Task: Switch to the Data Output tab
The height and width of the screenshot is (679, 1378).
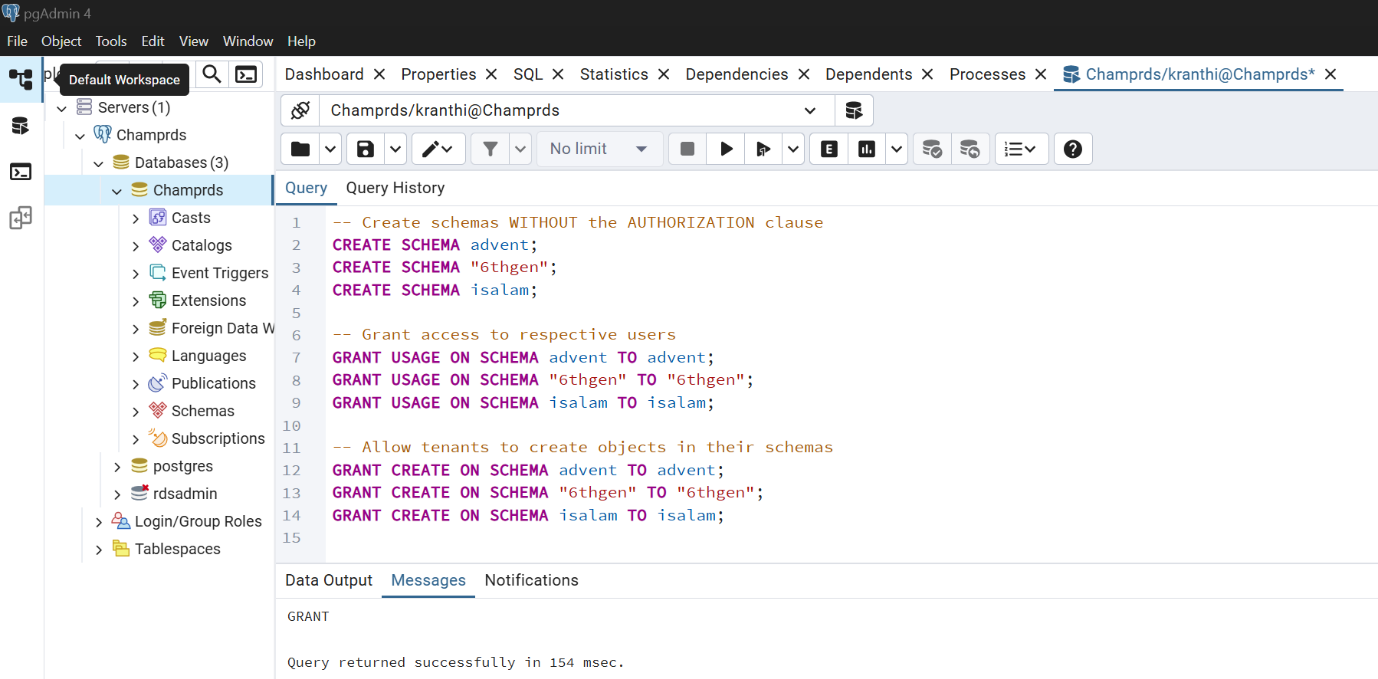Action: click(x=328, y=581)
